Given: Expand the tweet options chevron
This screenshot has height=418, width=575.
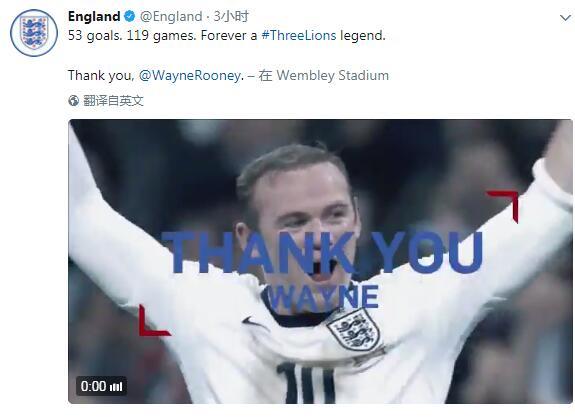Looking at the screenshot, I should coord(565,18).
